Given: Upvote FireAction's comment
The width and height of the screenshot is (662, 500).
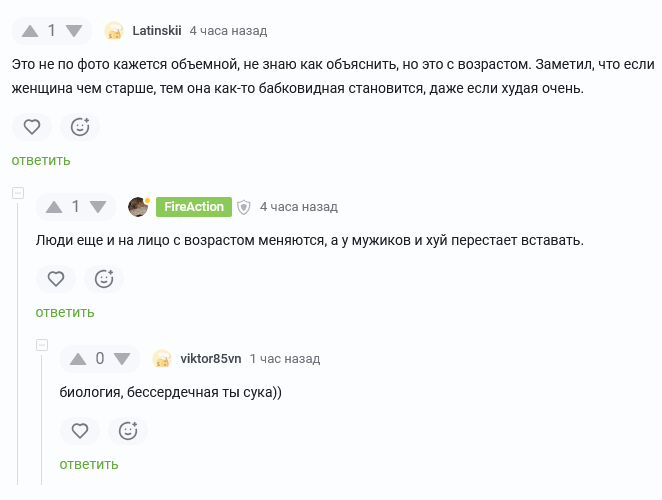Looking at the screenshot, I should pyautogui.click(x=54, y=207).
